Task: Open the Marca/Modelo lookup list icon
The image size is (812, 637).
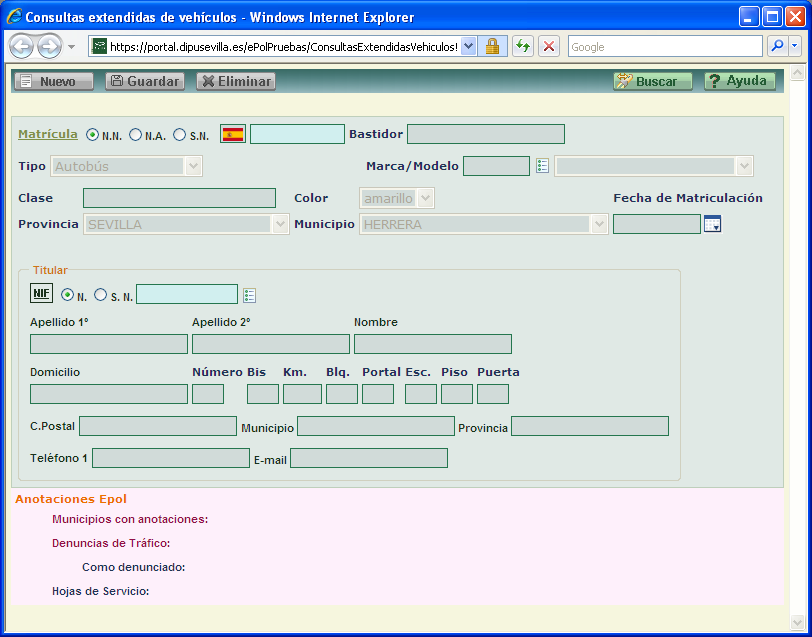Action: [542, 166]
